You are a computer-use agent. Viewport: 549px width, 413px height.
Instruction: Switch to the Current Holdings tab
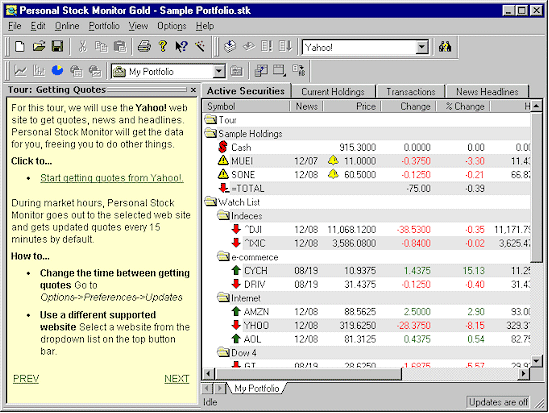[x=333, y=92]
